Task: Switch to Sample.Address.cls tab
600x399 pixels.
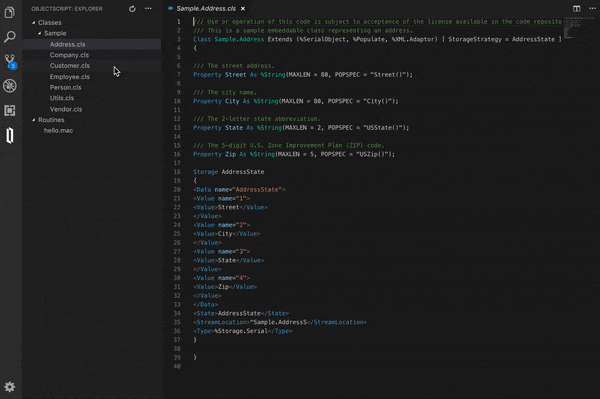Action: tap(206, 8)
